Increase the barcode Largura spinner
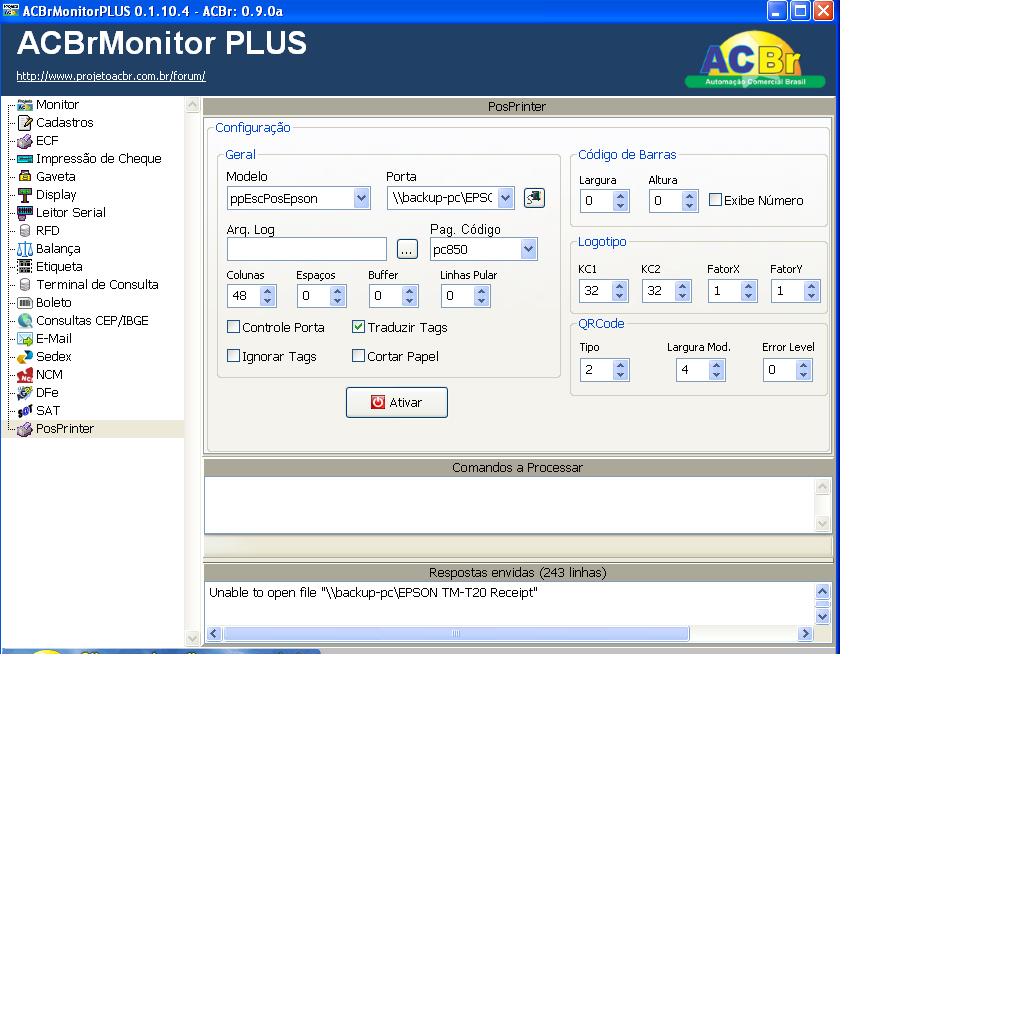 pyautogui.click(x=620, y=195)
